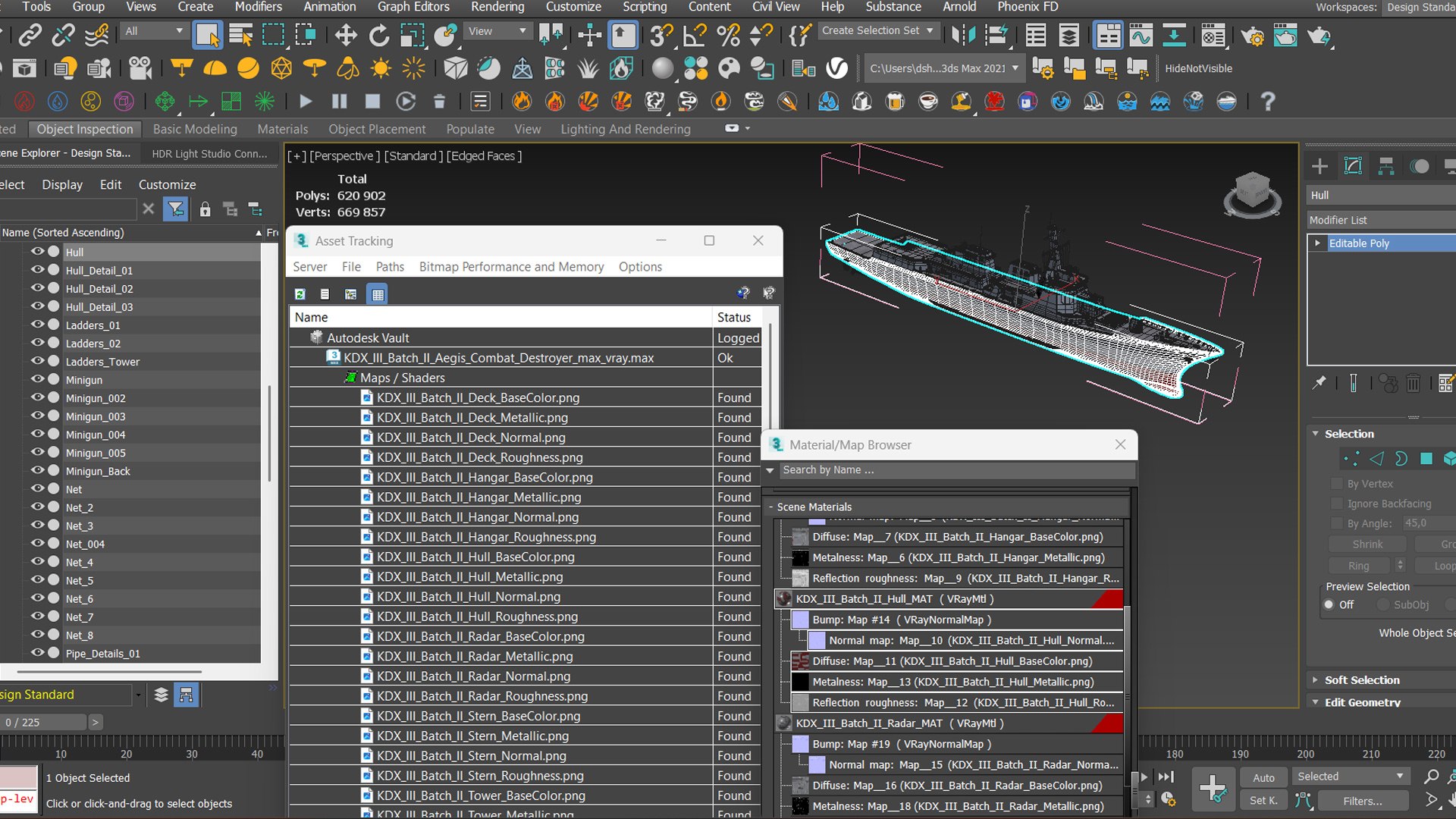Toggle the Angle Snap tool
The height and width of the screenshot is (819, 1456).
click(695, 35)
